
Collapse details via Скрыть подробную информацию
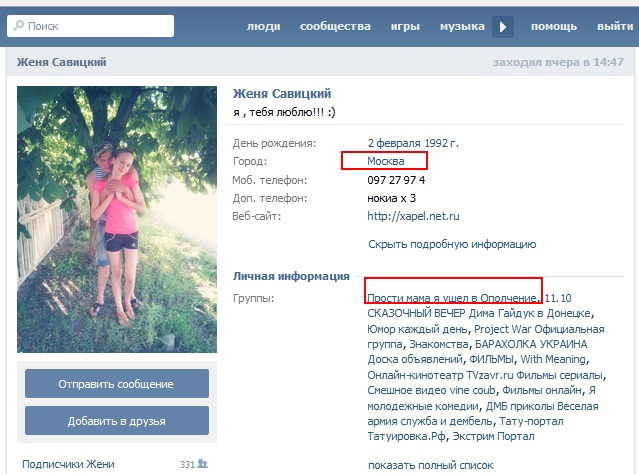(452, 244)
